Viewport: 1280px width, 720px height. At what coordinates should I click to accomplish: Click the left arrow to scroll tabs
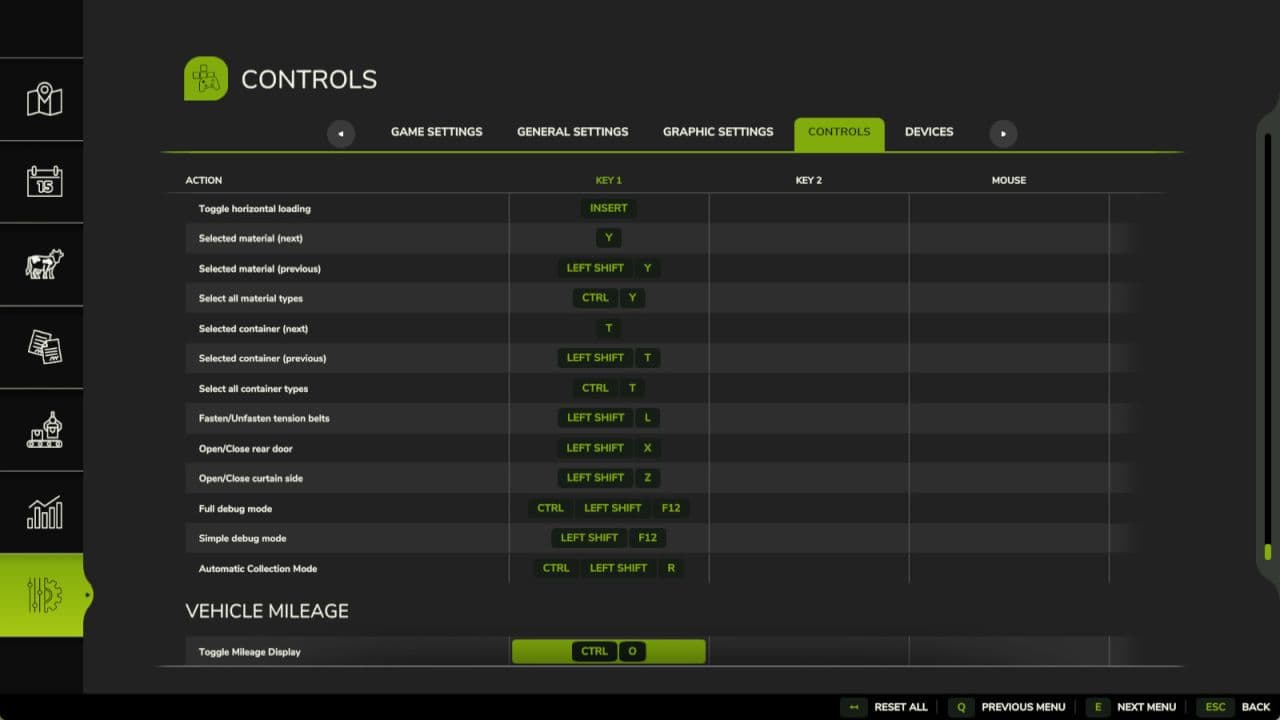coord(341,133)
